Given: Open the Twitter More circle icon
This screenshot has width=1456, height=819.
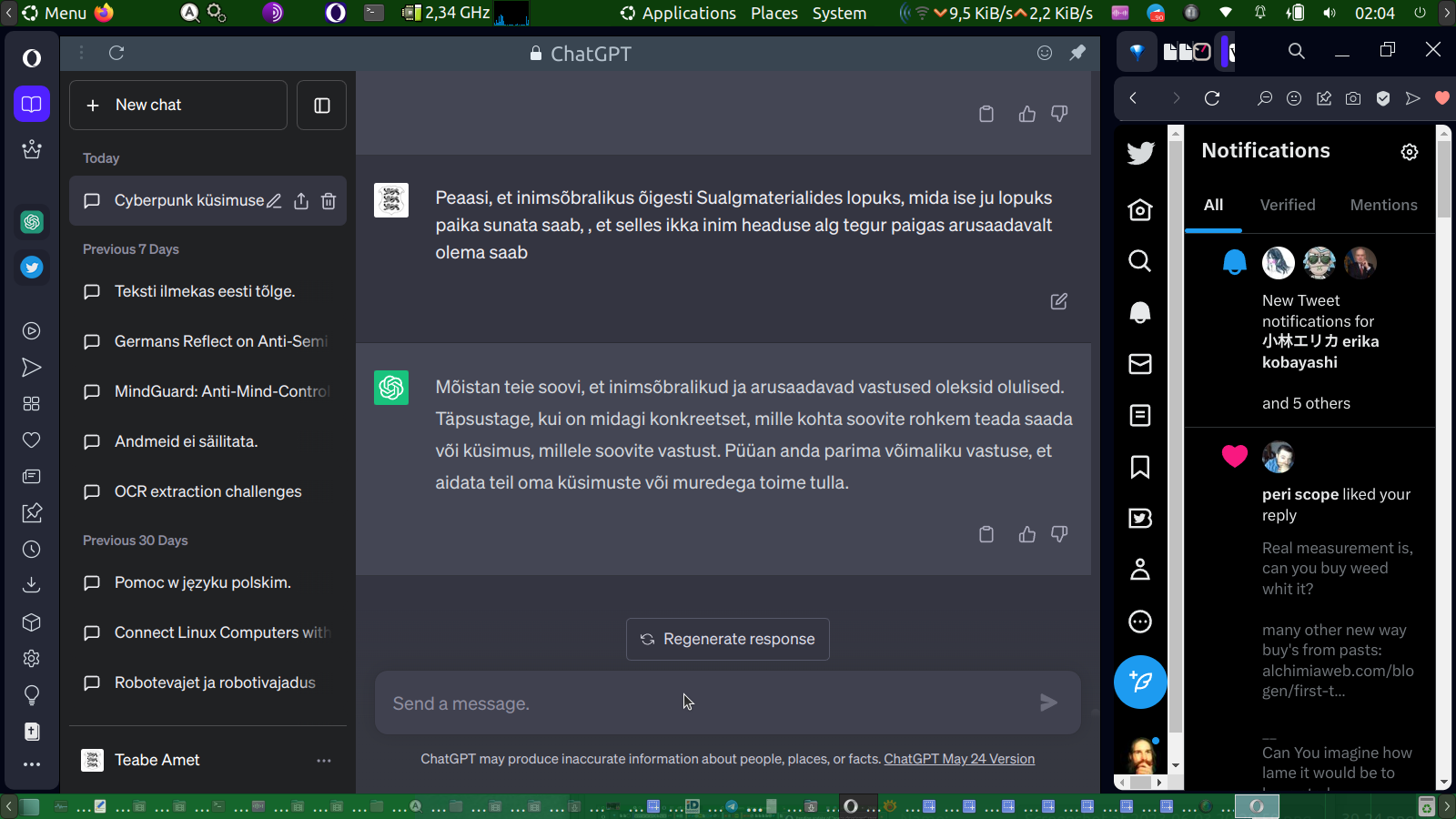Looking at the screenshot, I should point(1140,622).
